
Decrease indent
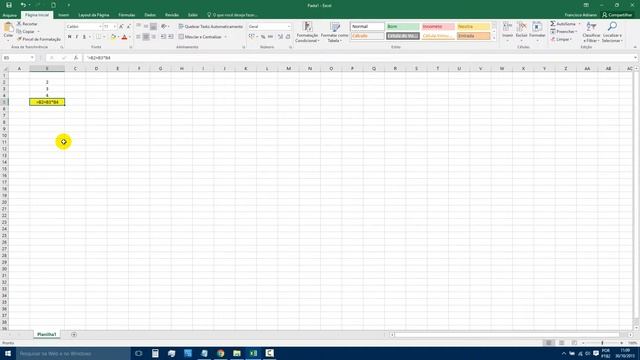point(163,37)
